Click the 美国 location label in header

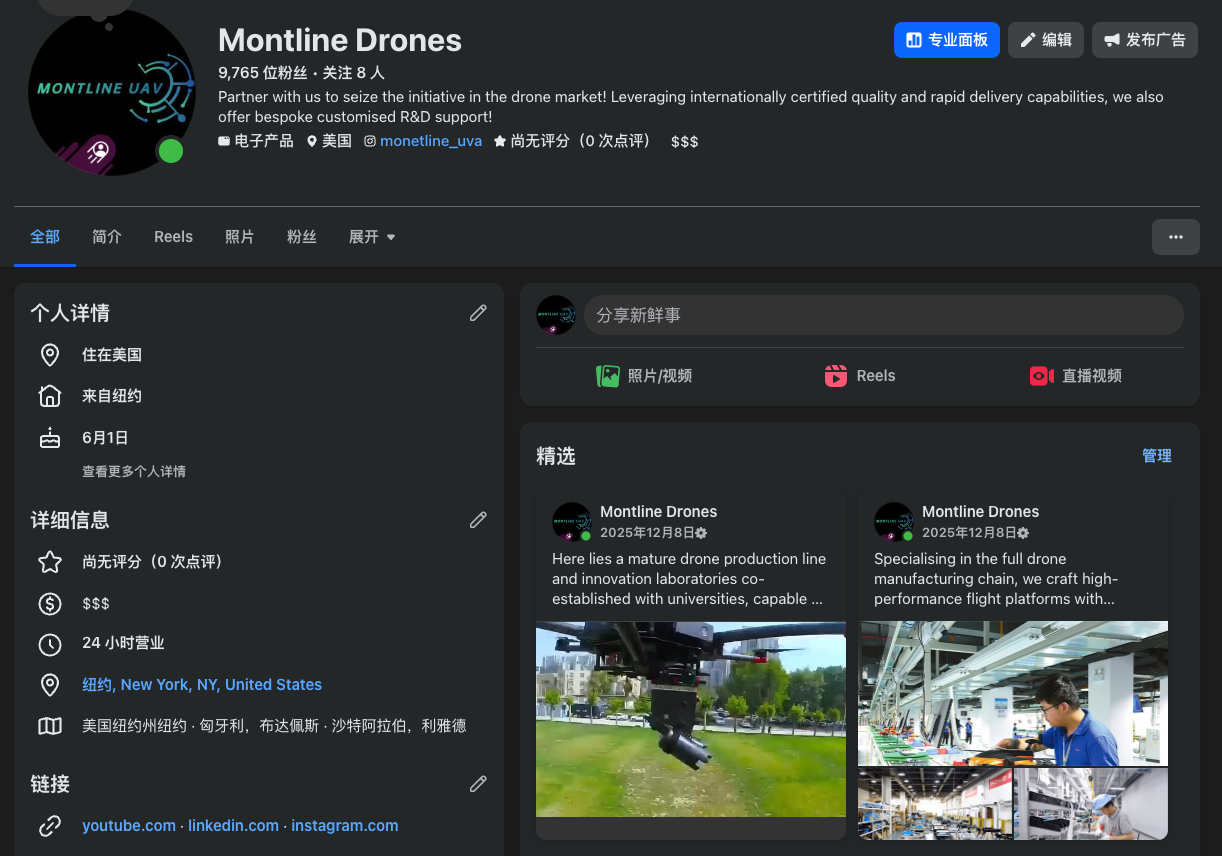(337, 141)
